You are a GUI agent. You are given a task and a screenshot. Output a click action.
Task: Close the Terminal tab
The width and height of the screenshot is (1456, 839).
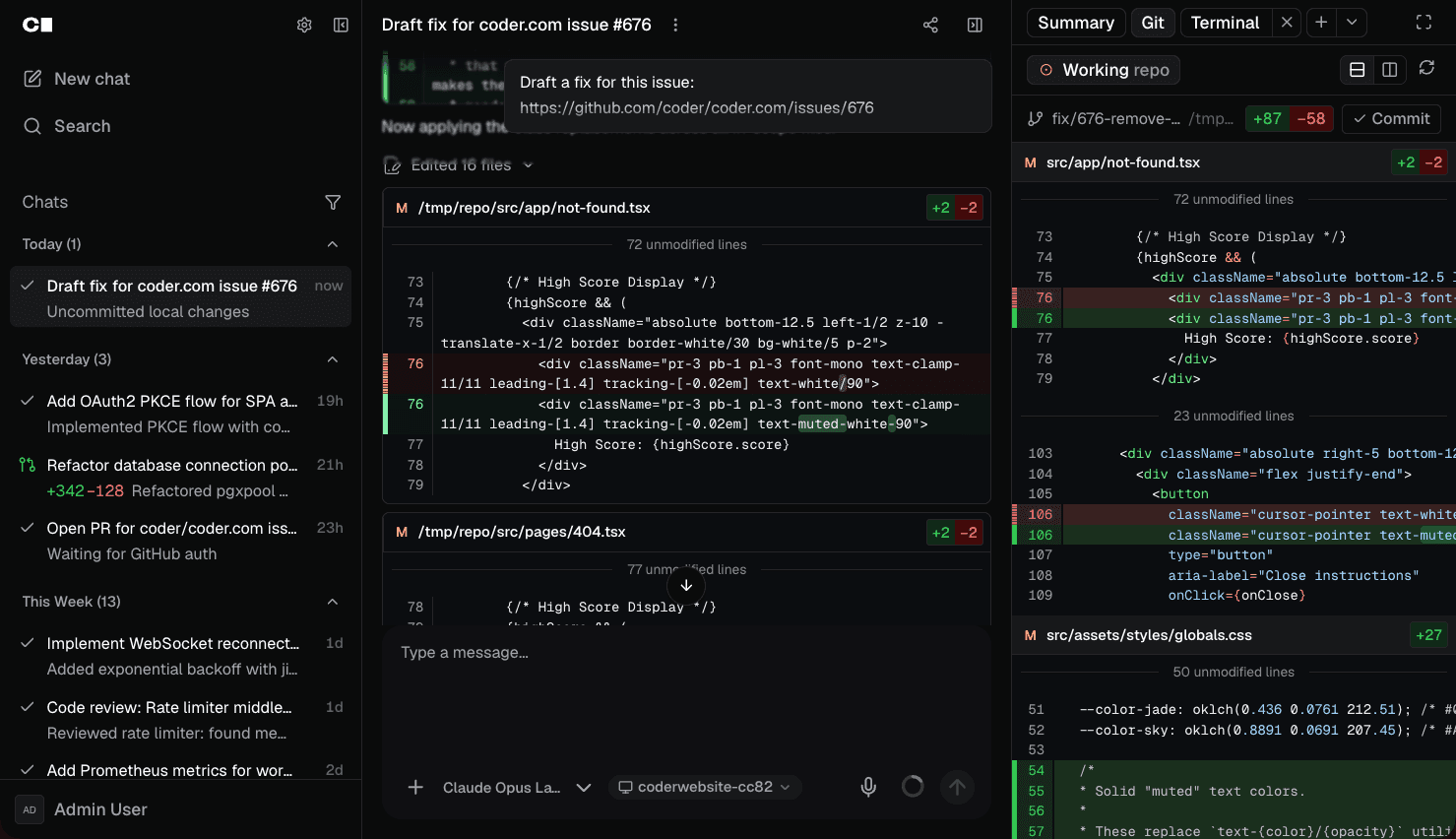click(x=1286, y=23)
